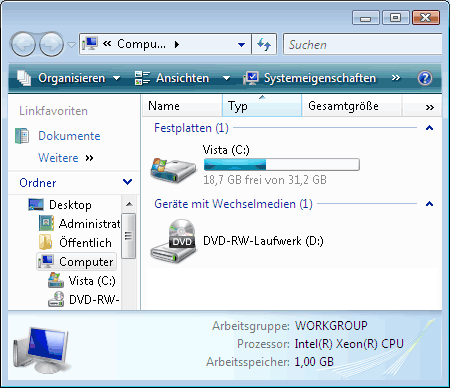The height and width of the screenshot is (388, 450).
Task: Select the Vista (C:) hard drive icon
Action: click(173, 170)
